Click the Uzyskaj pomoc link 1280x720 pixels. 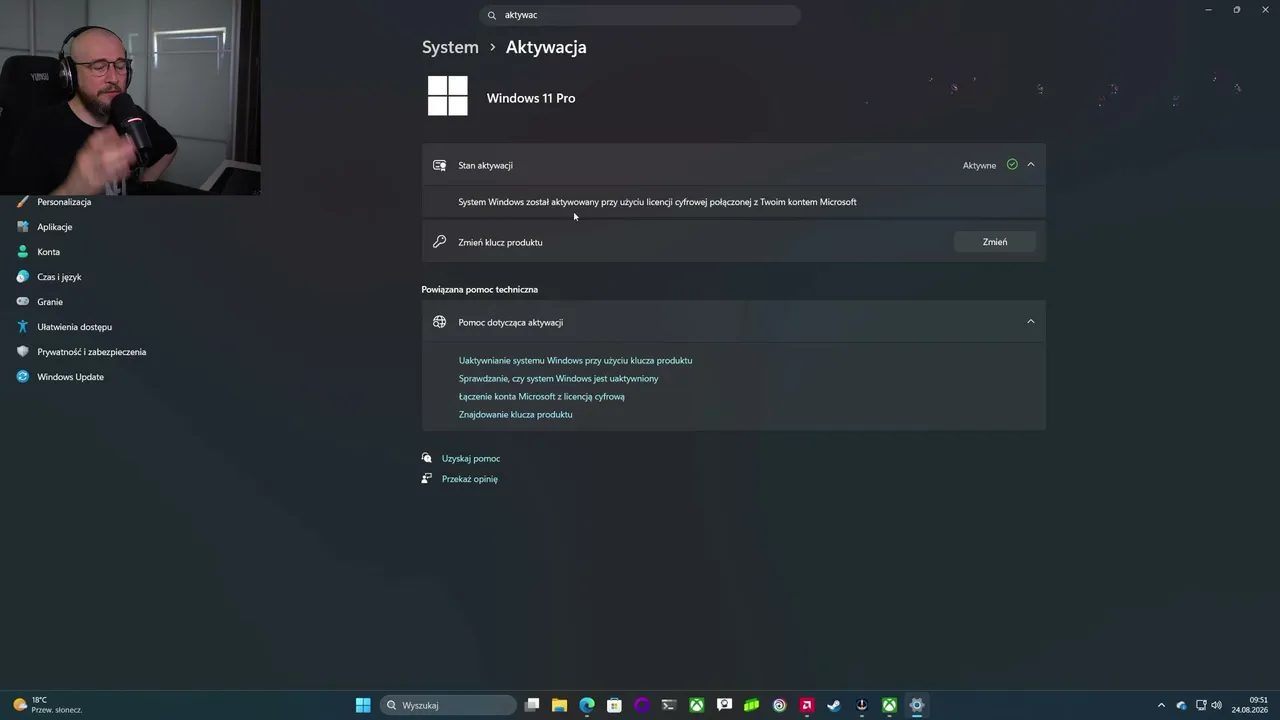(x=471, y=459)
